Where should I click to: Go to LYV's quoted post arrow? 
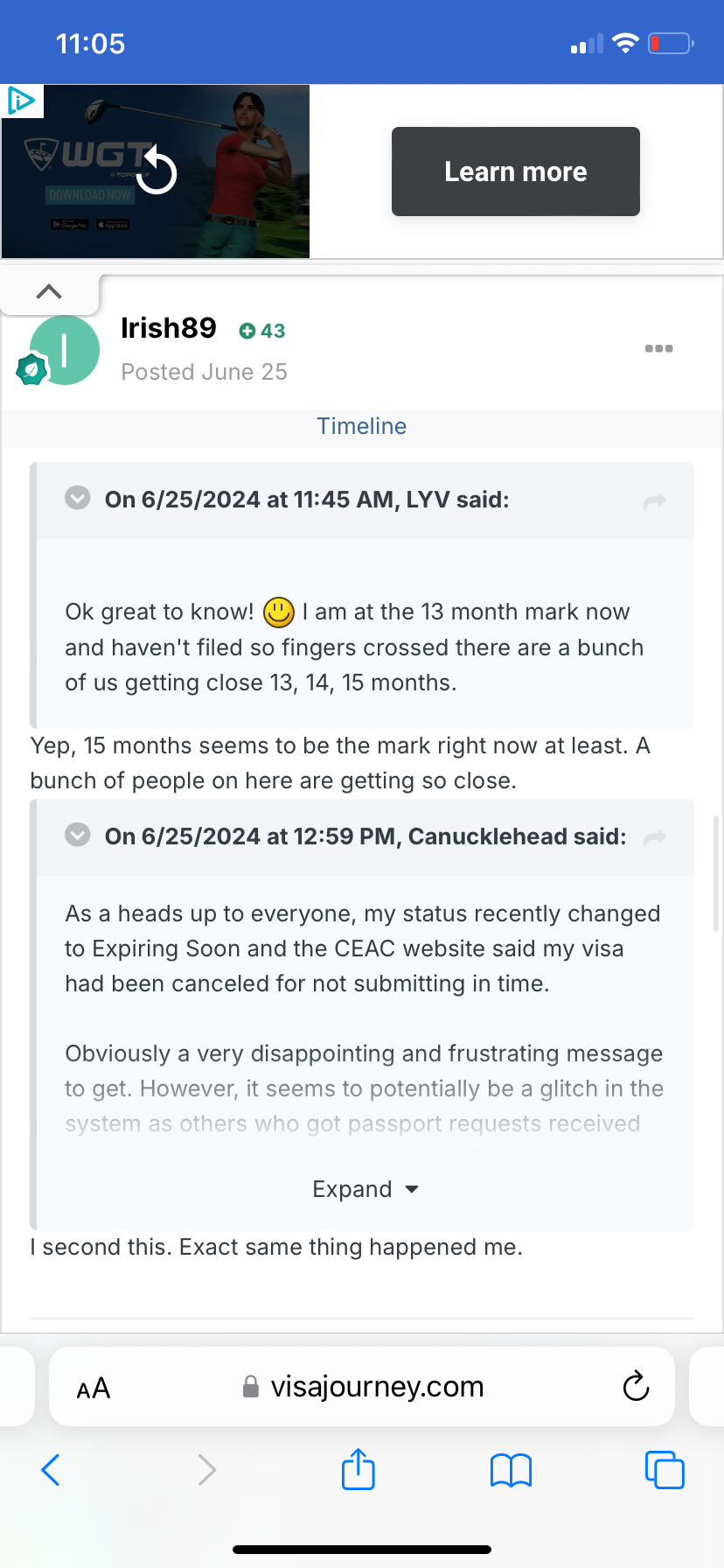(655, 501)
